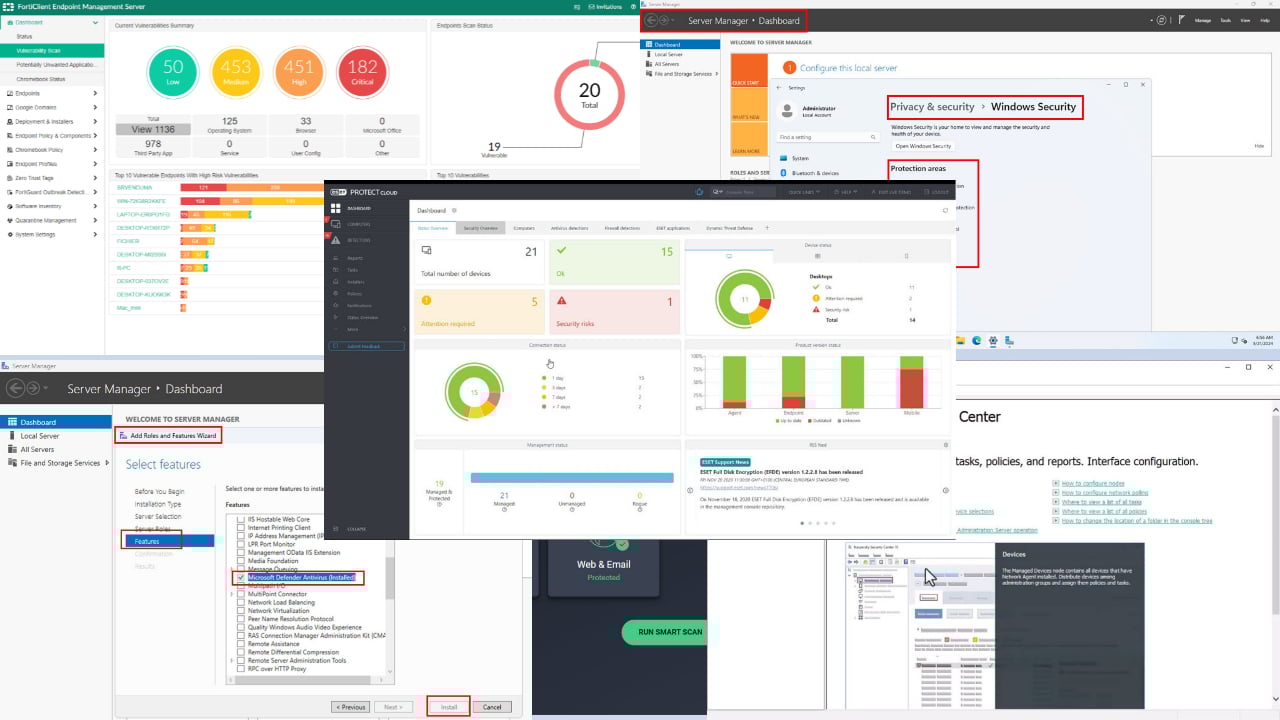Open the Antivirus detections tab
This screenshot has width=1280, height=720.
pyautogui.click(x=570, y=228)
